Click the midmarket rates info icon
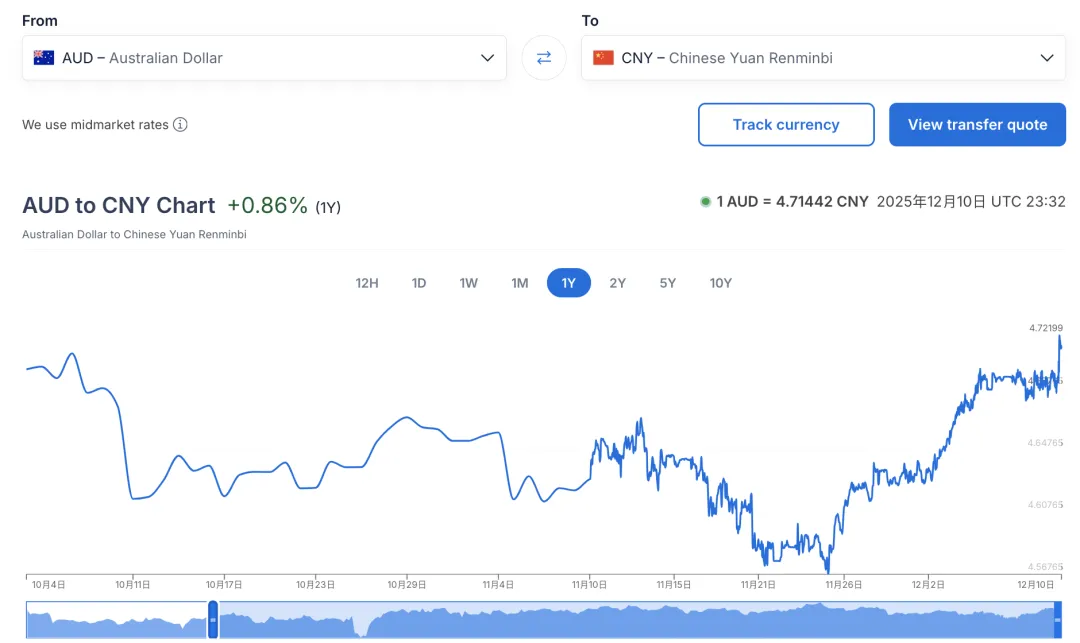1080x643 pixels. point(180,125)
